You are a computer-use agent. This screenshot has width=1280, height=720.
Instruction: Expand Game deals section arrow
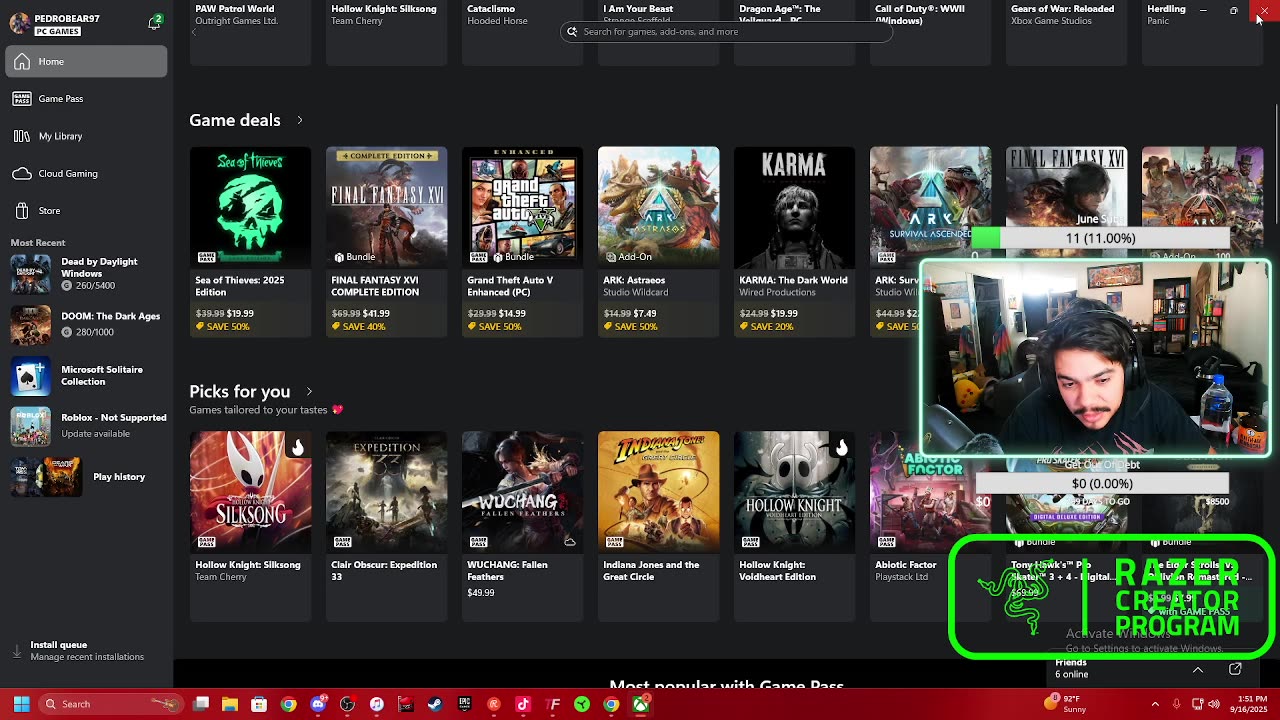pyautogui.click(x=299, y=120)
